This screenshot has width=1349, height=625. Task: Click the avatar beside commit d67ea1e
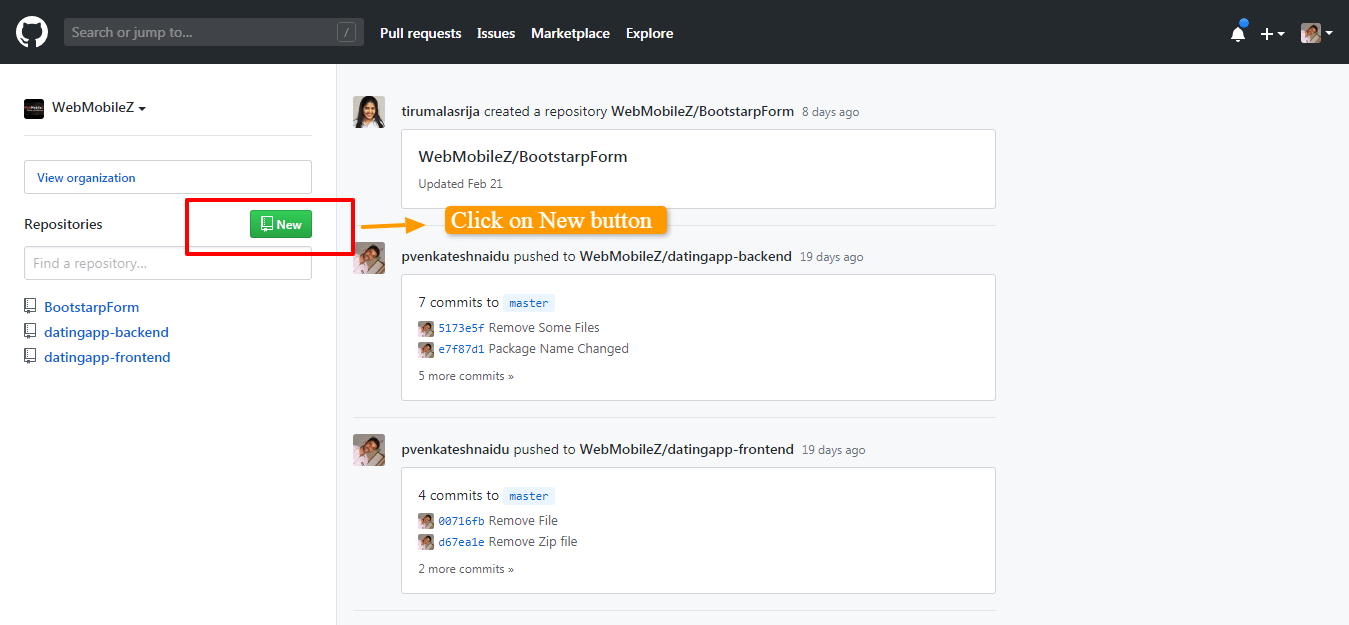coord(426,542)
